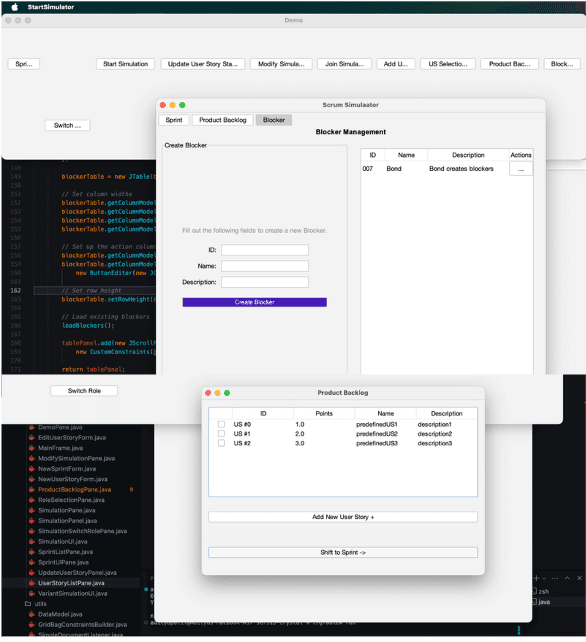Select the UserStoryListPane.java file icon
This screenshot has height=642, width=586.
(x=32, y=583)
